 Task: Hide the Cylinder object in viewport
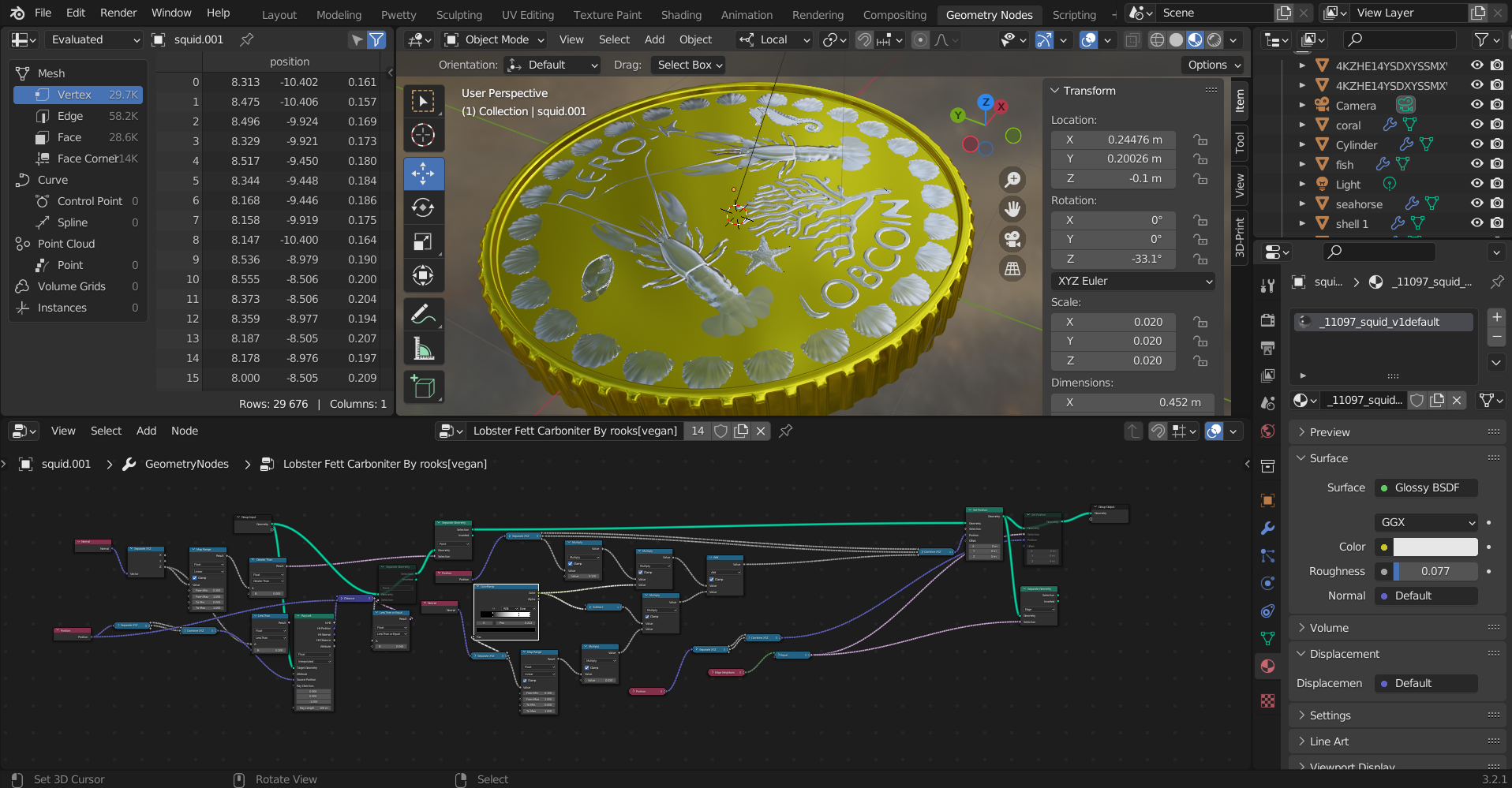[x=1477, y=144]
